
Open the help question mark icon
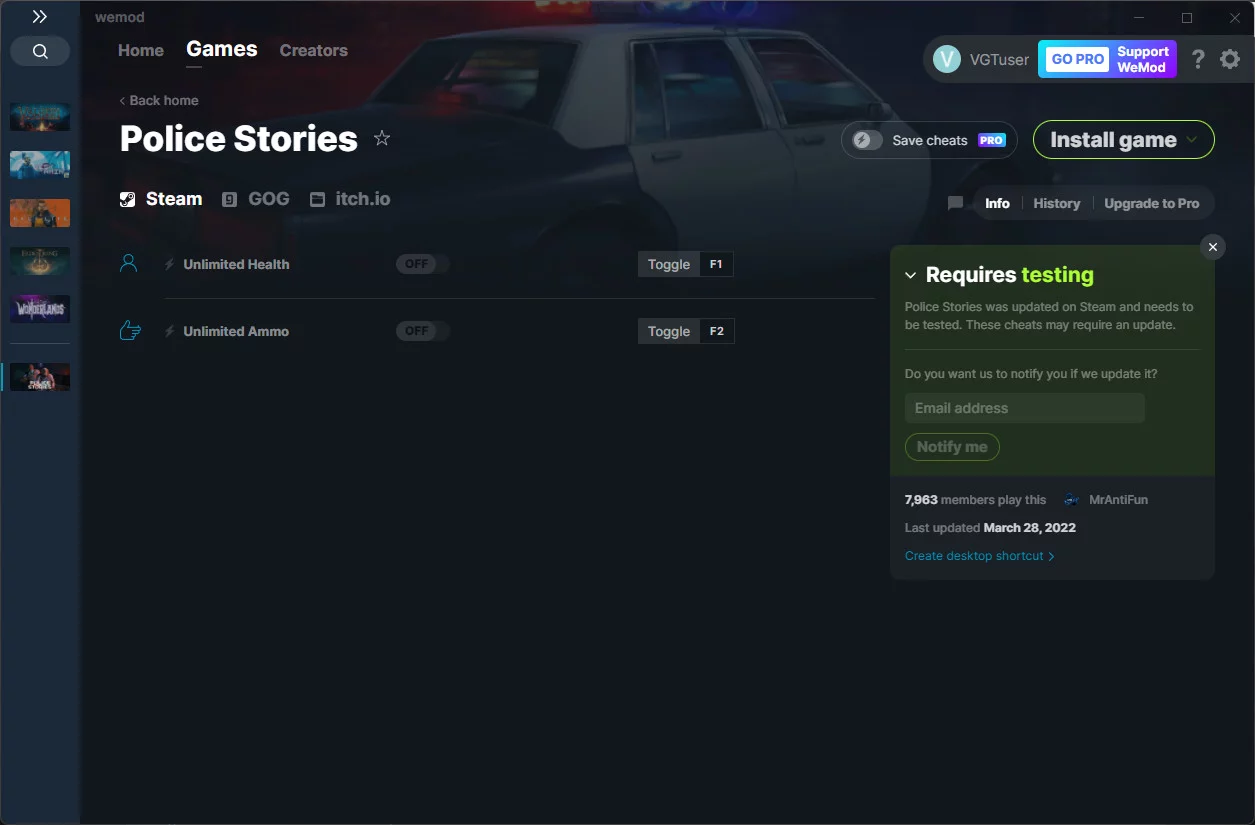coord(1198,59)
